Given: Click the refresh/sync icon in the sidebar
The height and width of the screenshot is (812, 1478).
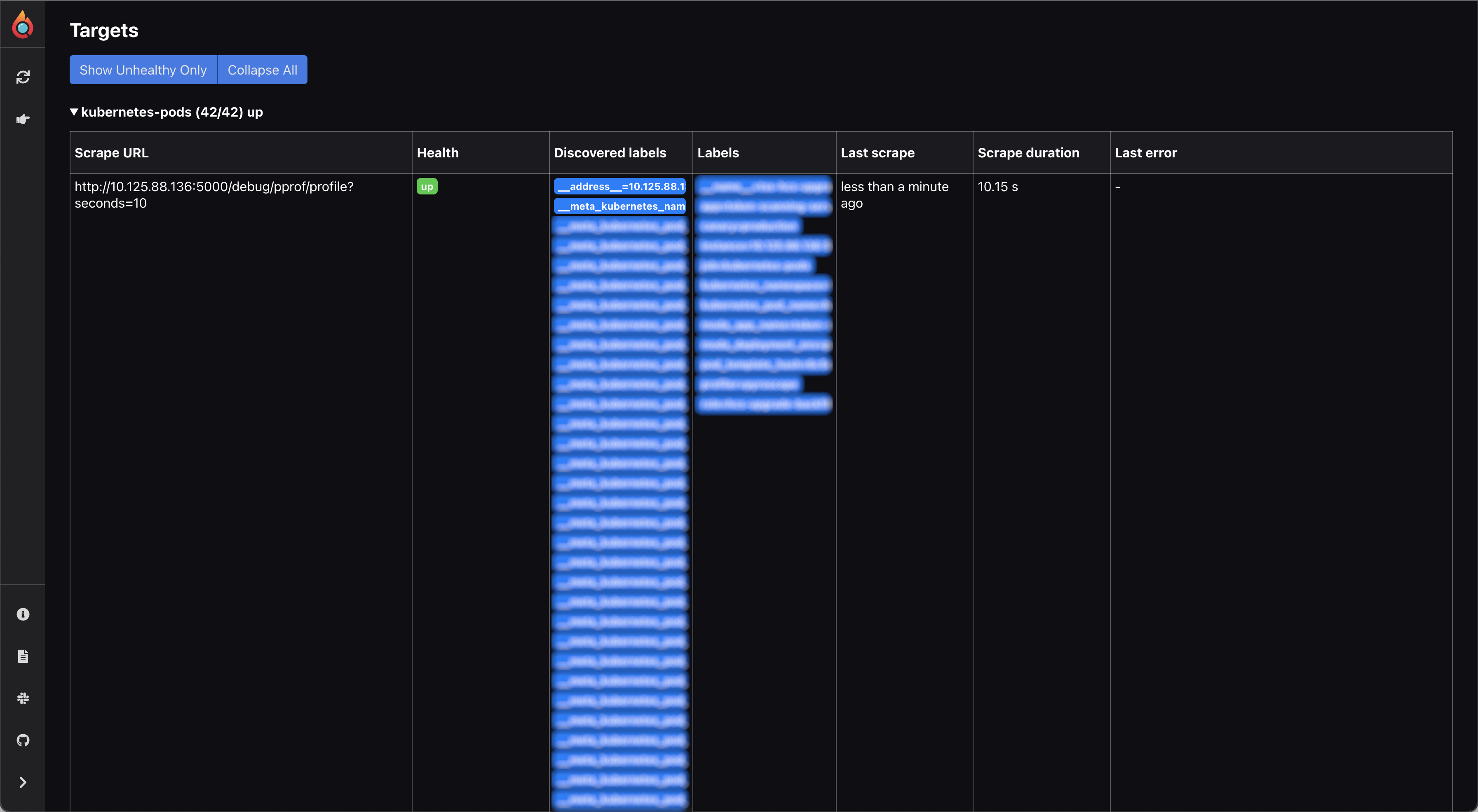Looking at the screenshot, I should tap(23, 76).
